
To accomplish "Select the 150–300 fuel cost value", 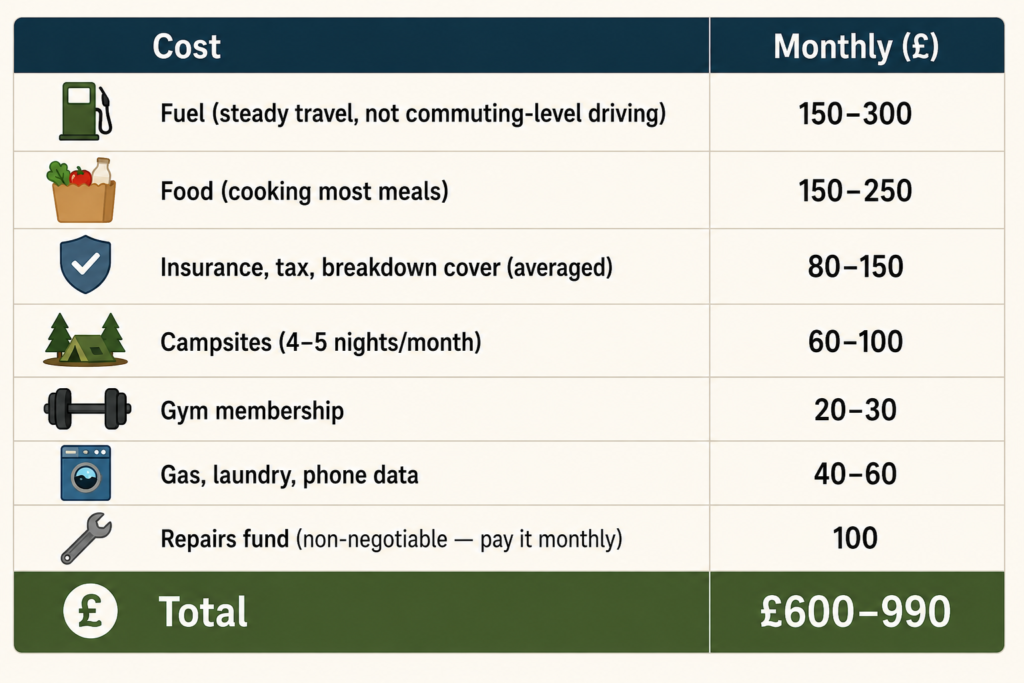I will pyautogui.click(x=856, y=114).
